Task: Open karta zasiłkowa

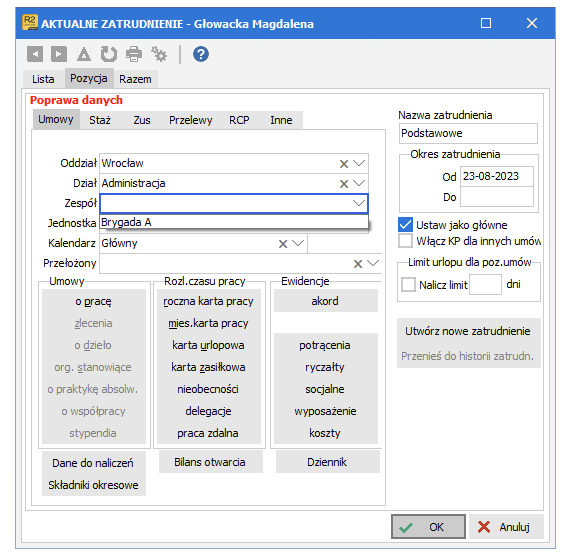Action: (209, 367)
